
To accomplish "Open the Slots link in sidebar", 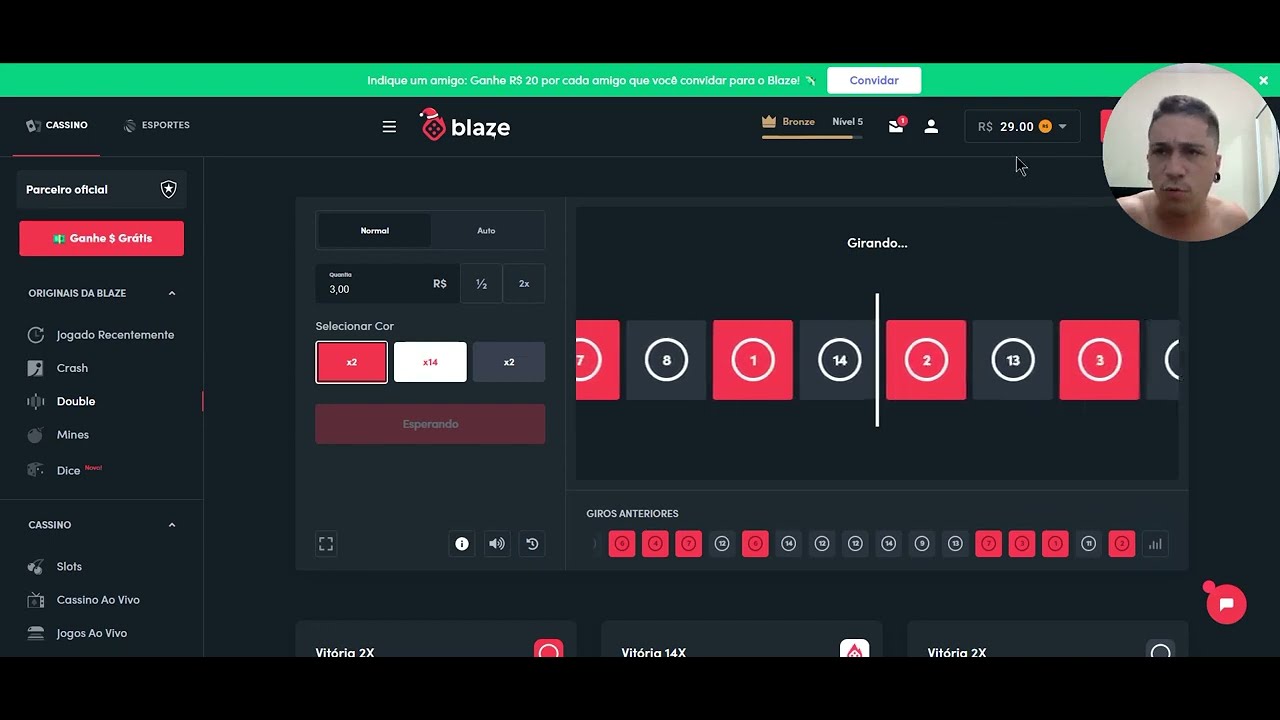I will 69,567.
